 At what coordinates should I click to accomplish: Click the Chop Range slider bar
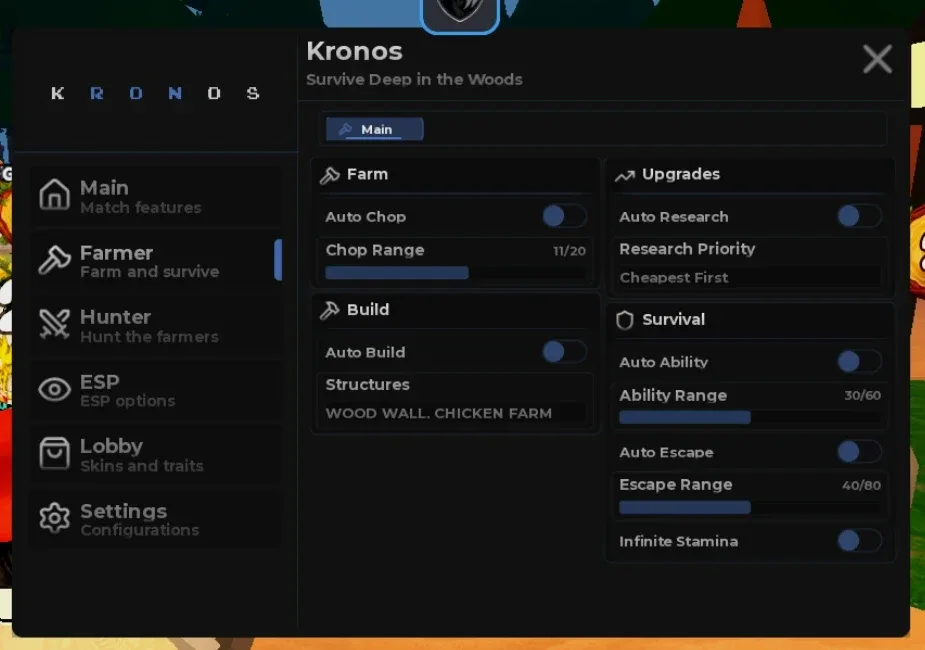click(455, 273)
